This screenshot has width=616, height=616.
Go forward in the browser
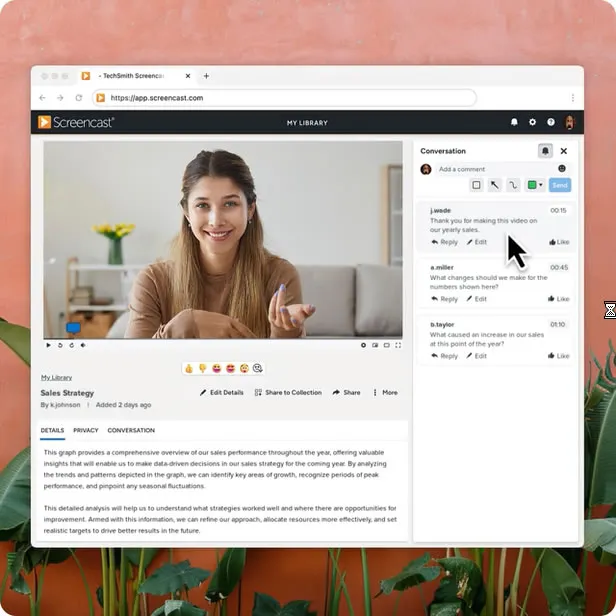pos(60,98)
